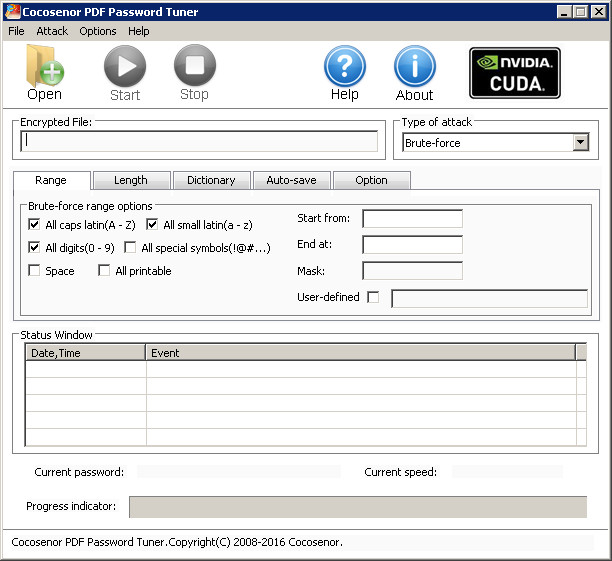Uncheck All caps latin(A - Z)

(34, 224)
